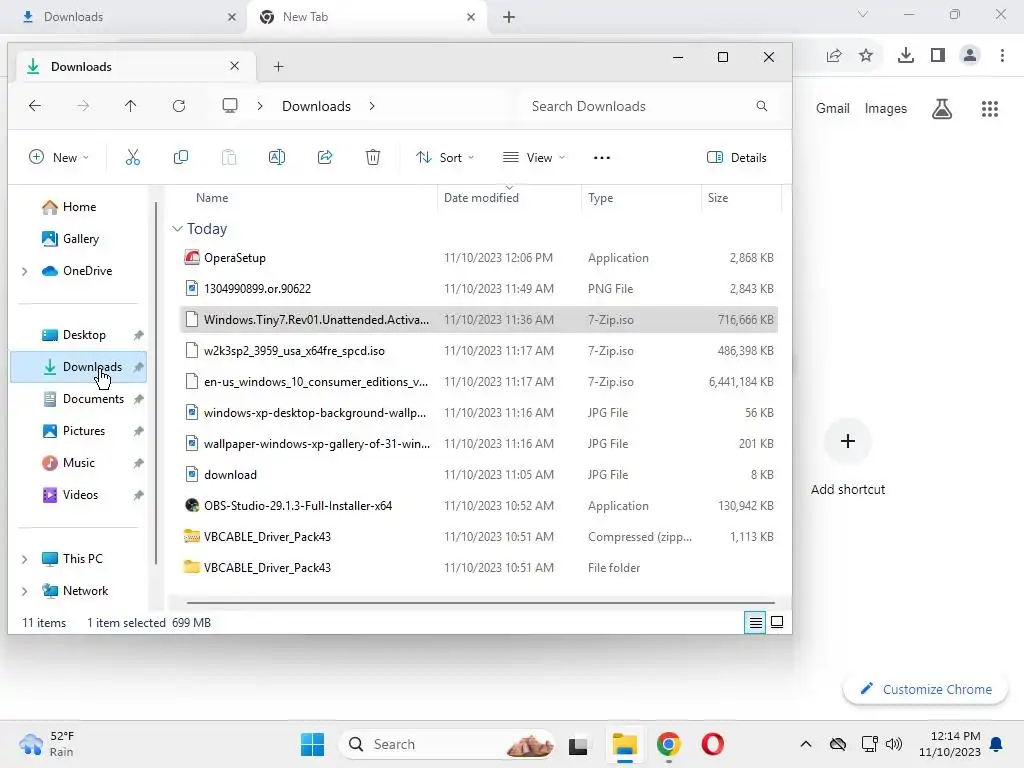Viewport: 1024px width, 768px height.
Task: Open Videos in the navigation pane
Action: click(80, 495)
